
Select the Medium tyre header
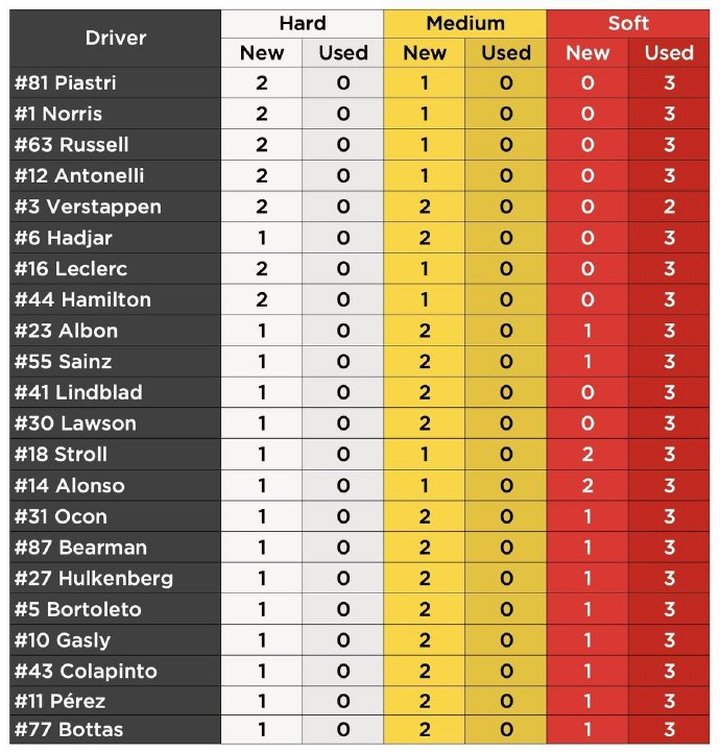465,24
